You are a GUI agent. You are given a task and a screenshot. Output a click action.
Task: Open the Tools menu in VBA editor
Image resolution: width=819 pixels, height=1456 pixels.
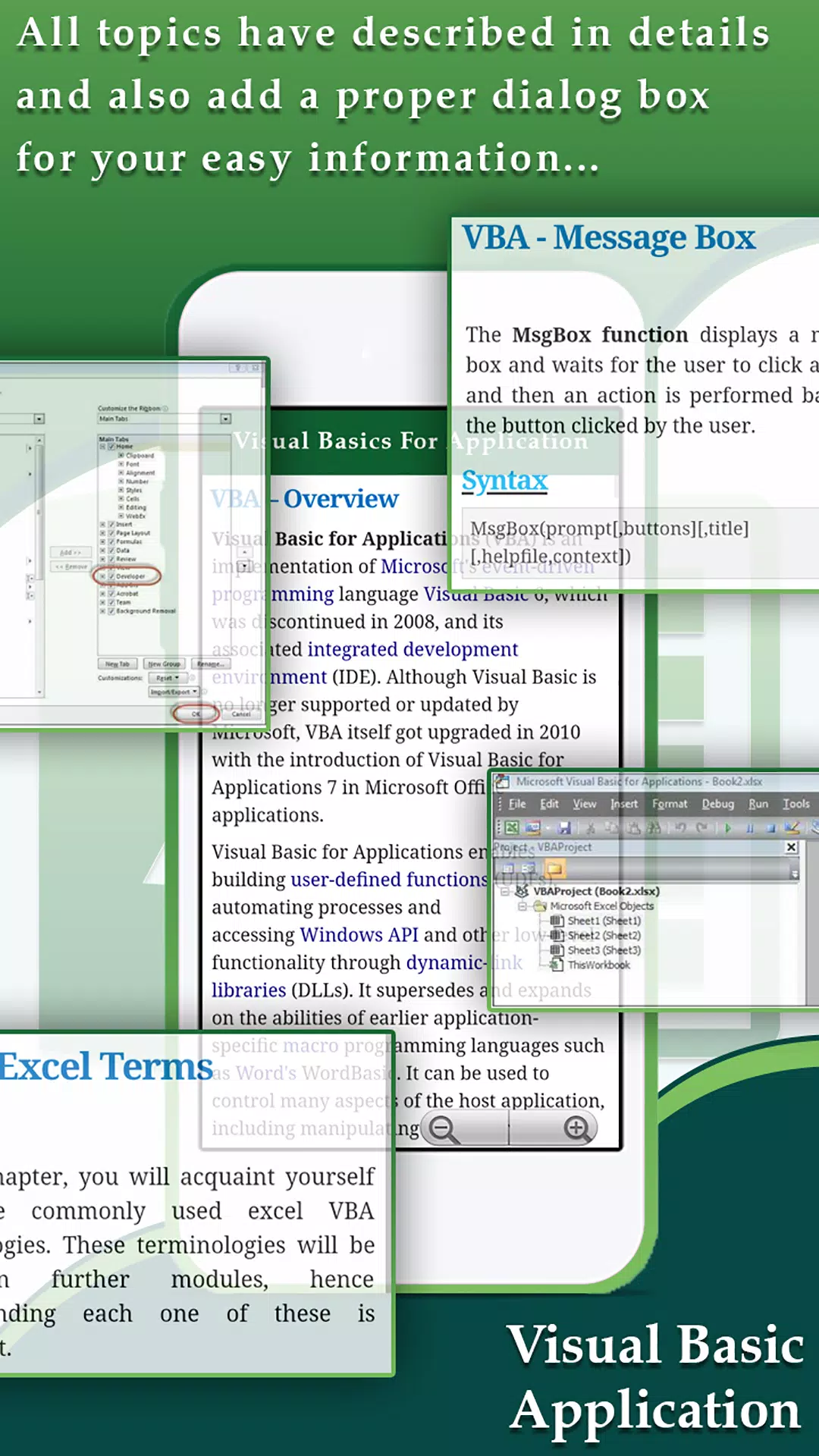(x=796, y=804)
